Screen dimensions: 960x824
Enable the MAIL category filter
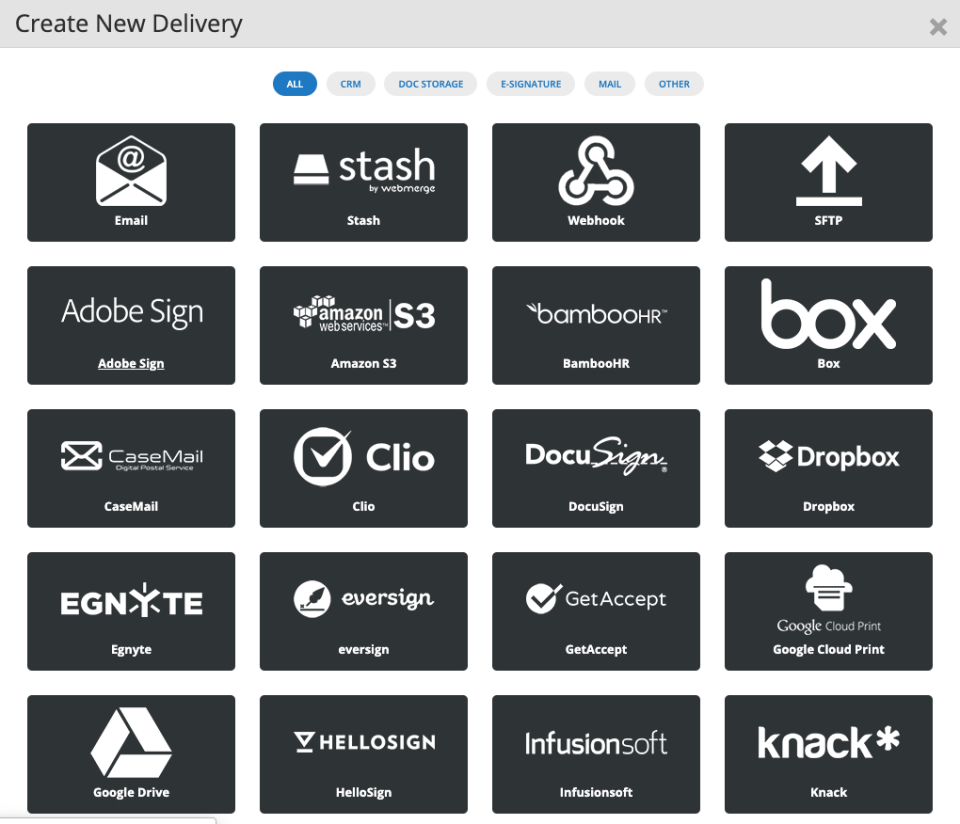click(x=610, y=84)
